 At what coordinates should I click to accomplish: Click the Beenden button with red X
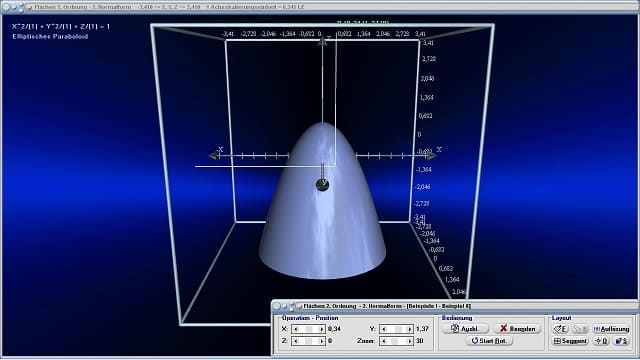click(518, 329)
